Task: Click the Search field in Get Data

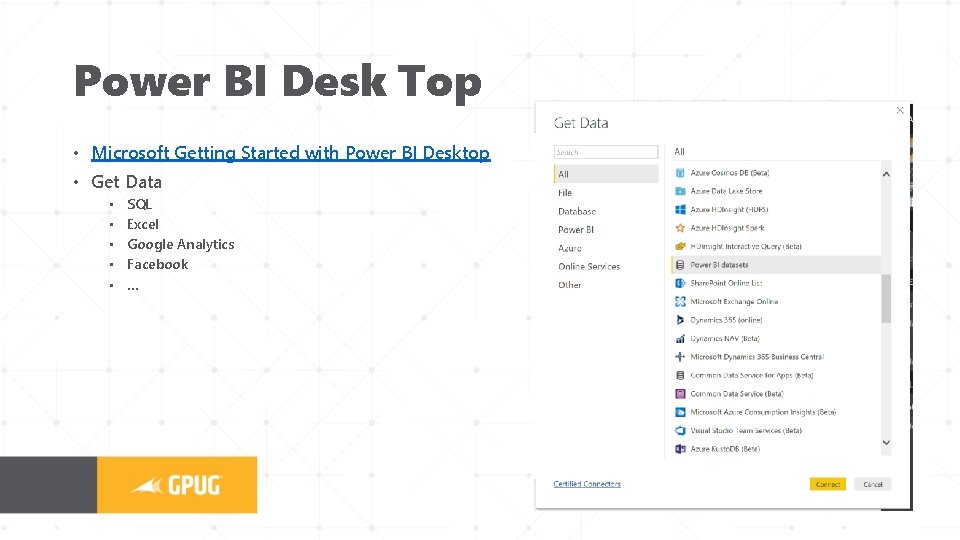Action: point(606,152)
